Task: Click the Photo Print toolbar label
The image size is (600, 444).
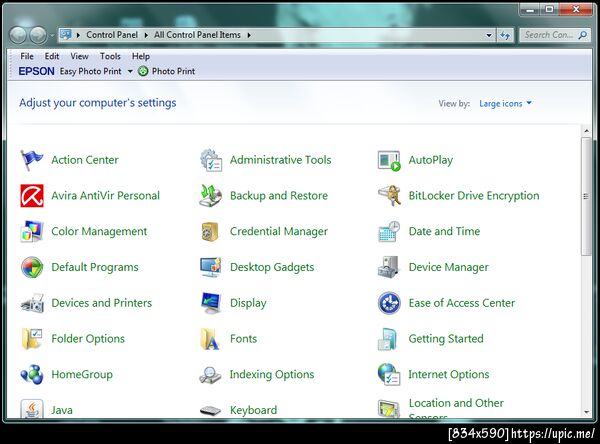Action: point(173,71)
